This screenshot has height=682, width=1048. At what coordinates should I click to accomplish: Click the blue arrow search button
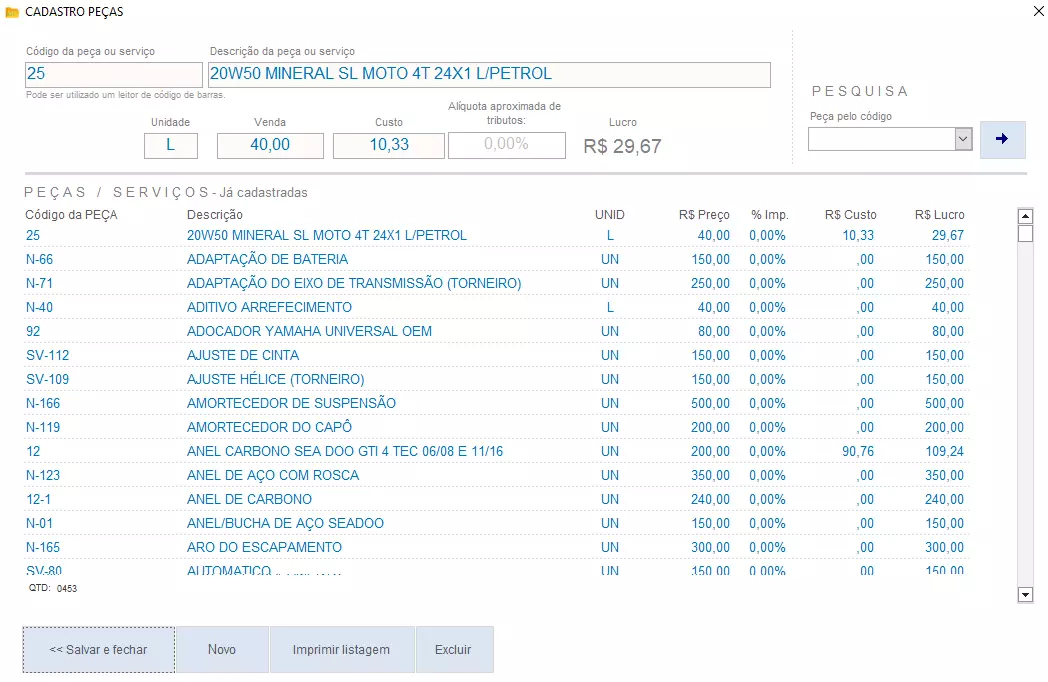coord(1002,139)
